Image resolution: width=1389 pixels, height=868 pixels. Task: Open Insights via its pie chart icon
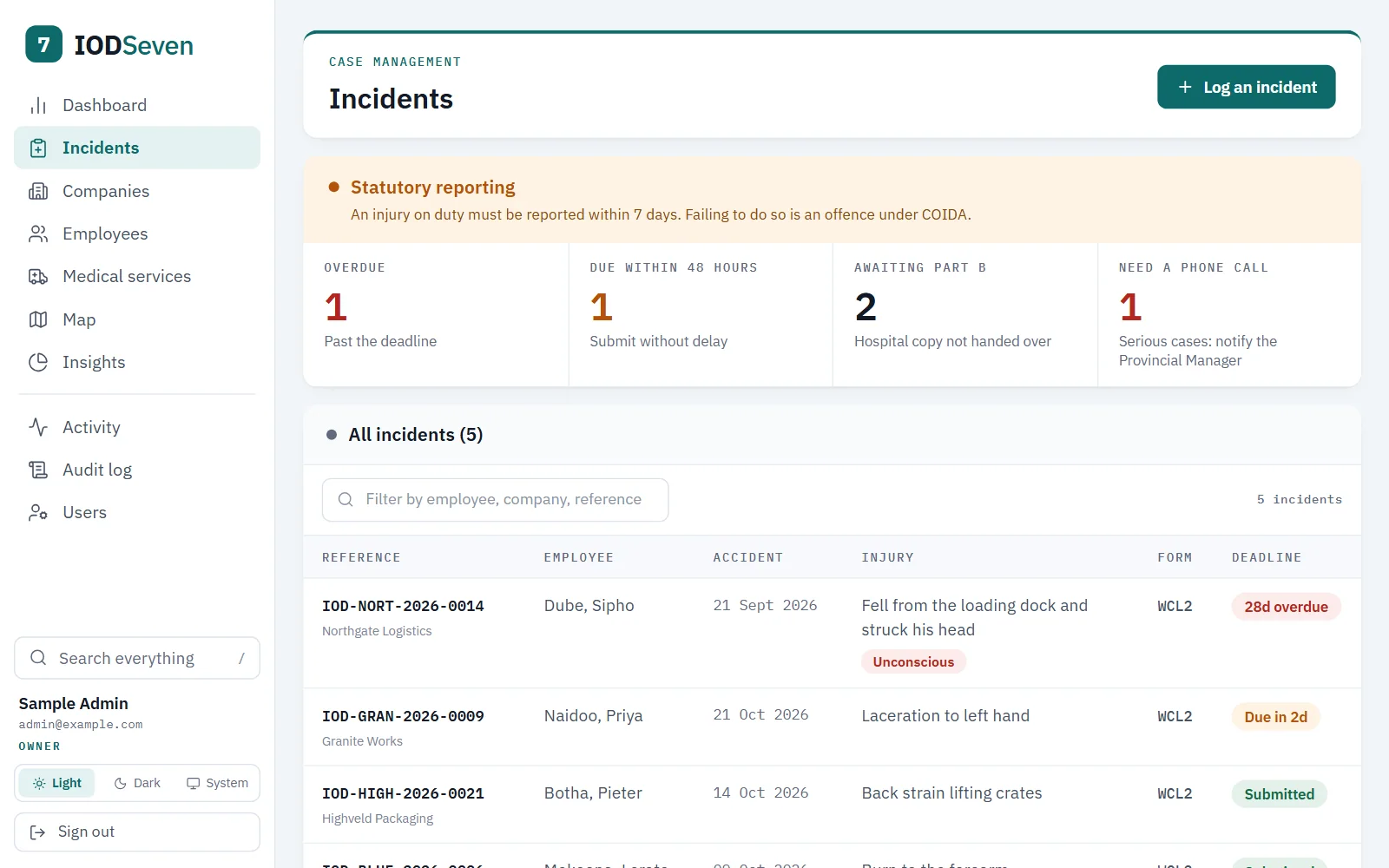[38, 362]
